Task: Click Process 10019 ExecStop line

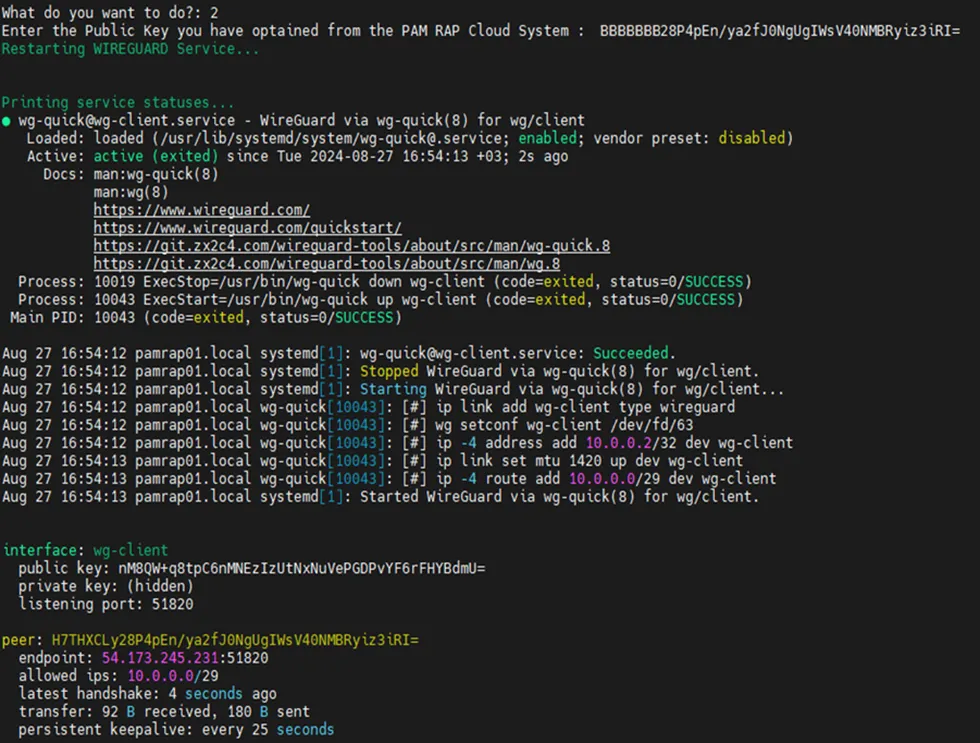Action: click(384, 282)
